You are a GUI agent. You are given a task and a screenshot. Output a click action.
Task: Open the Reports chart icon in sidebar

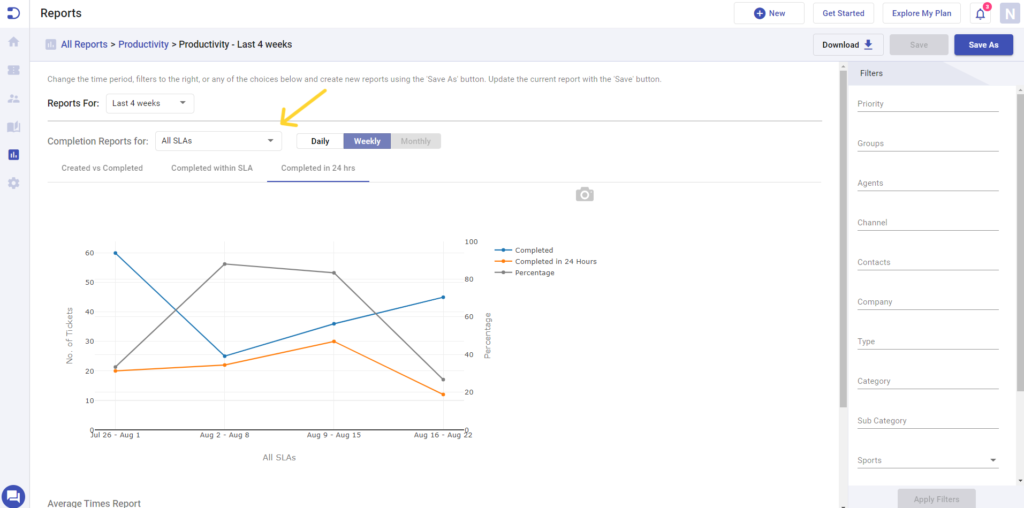coord(14,155)
